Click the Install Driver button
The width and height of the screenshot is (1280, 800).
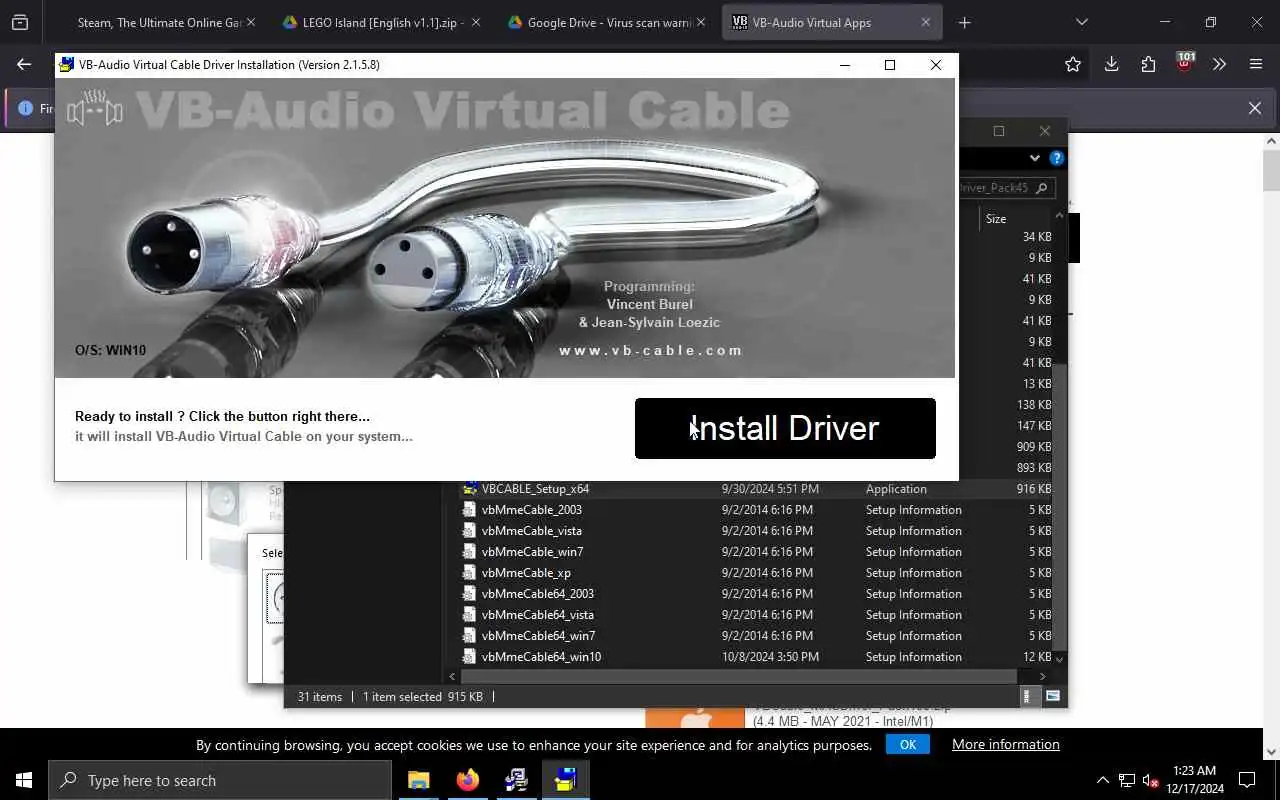(785, 428)
